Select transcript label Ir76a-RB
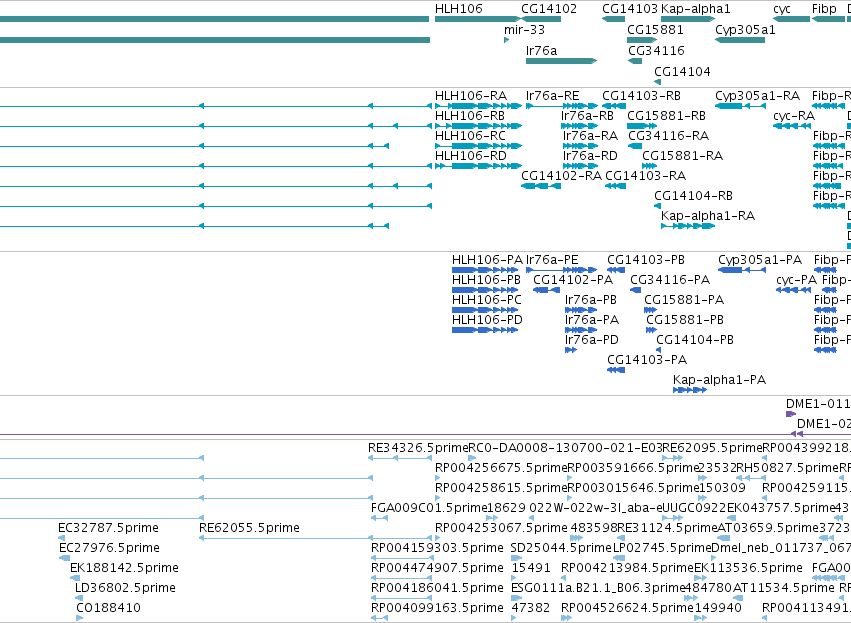Viewport: 851px width, 623px height. (x=588, y=116)
